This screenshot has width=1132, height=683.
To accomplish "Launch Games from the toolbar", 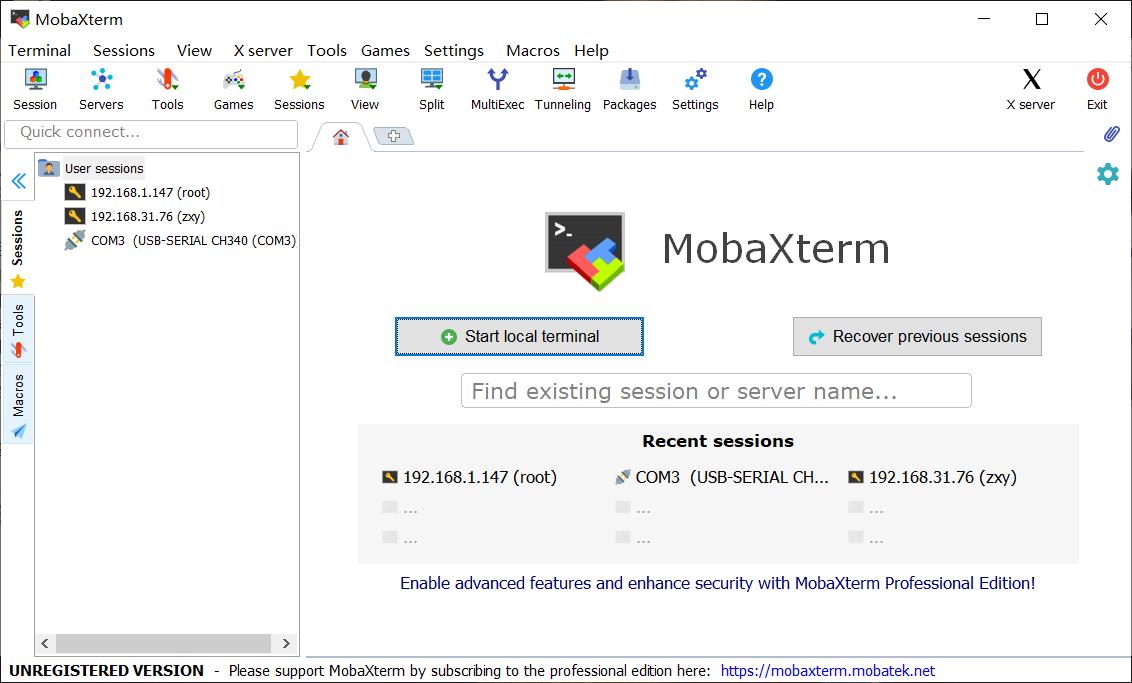I will tap(232, 88).
